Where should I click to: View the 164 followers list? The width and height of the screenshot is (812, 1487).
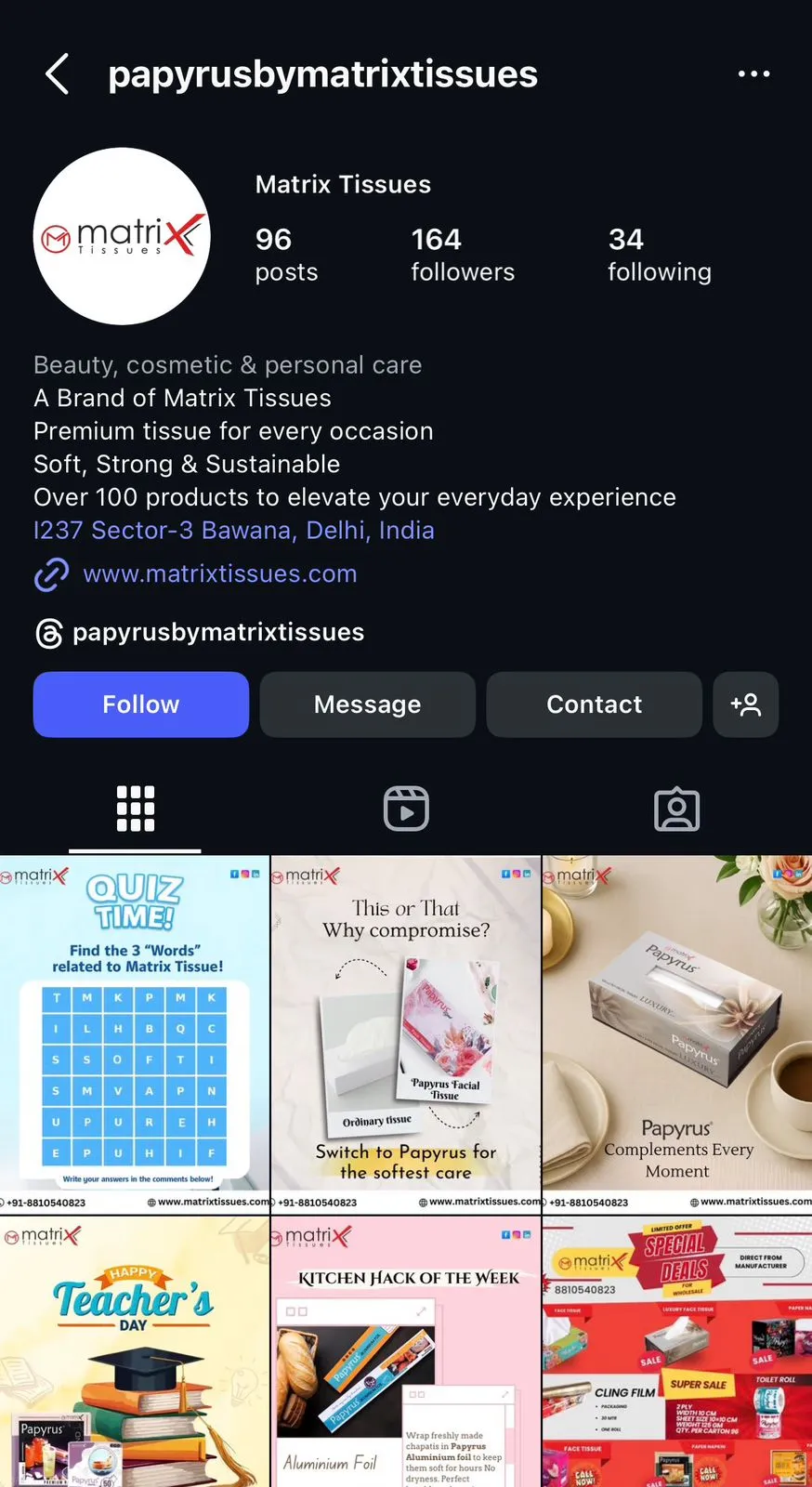pos(463,255)
